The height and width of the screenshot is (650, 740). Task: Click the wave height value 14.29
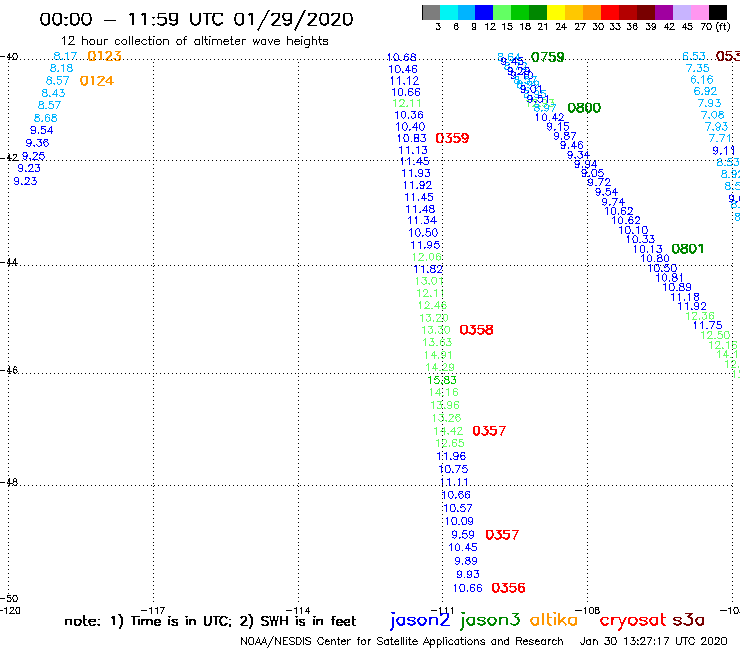click(x=440, y=367)
